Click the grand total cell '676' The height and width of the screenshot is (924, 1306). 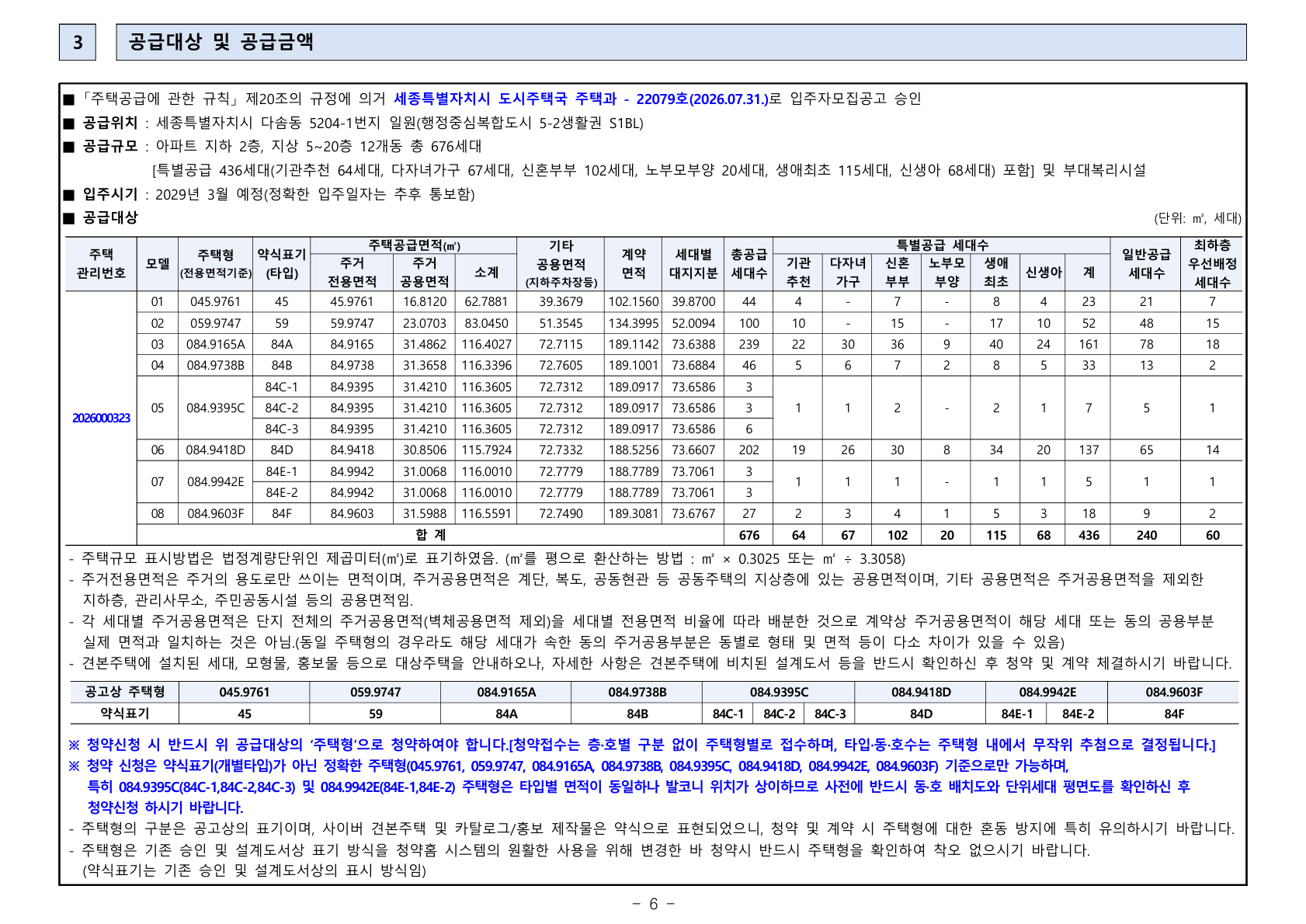click(x=749, y=535)
